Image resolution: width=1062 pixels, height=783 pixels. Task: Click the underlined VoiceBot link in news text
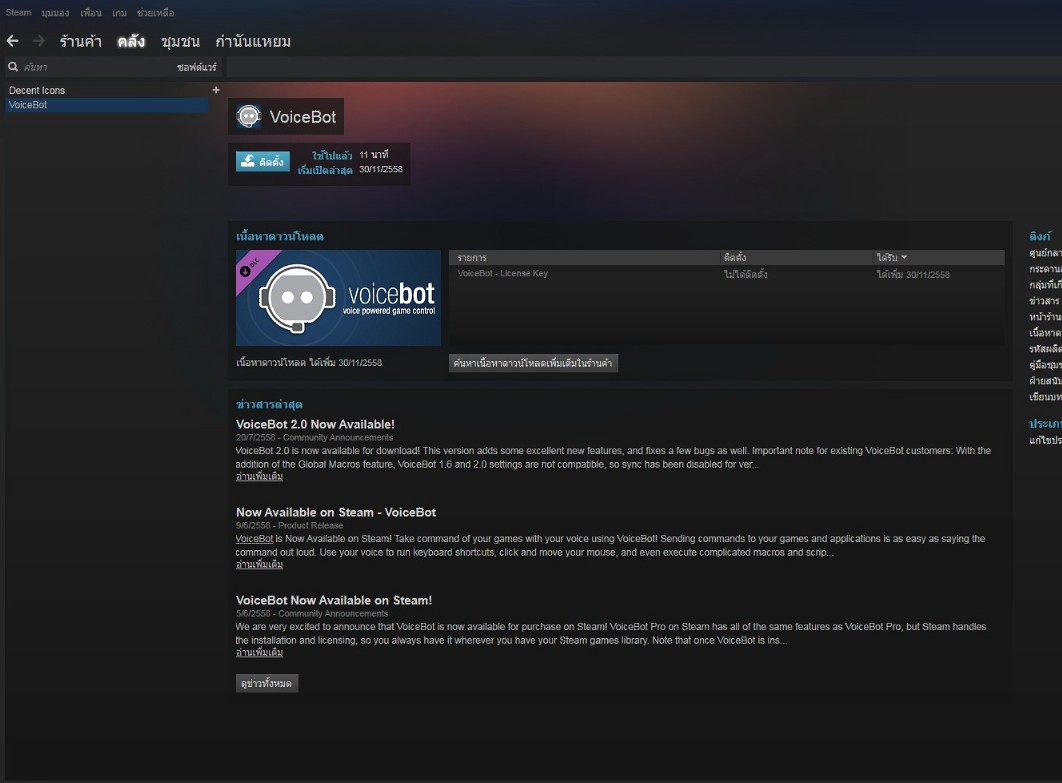click(254, 538)
